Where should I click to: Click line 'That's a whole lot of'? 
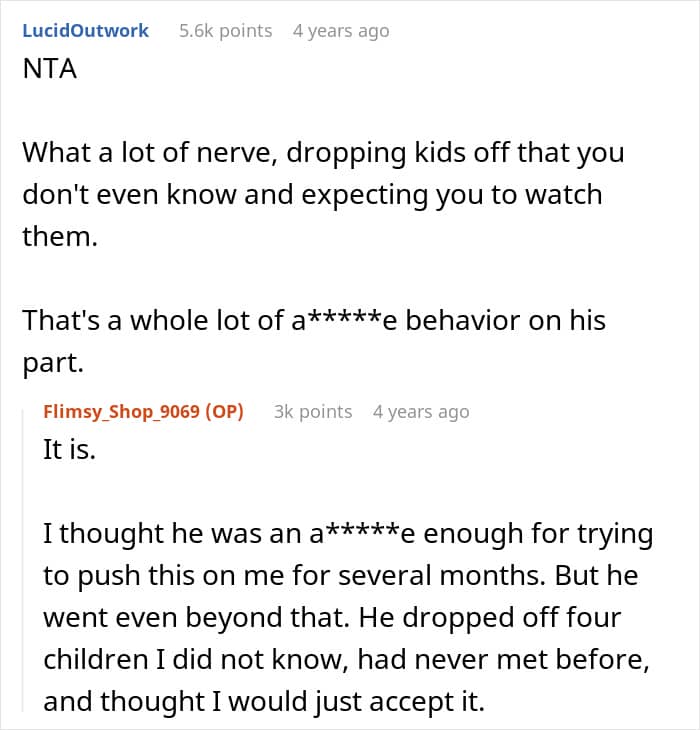314,320
